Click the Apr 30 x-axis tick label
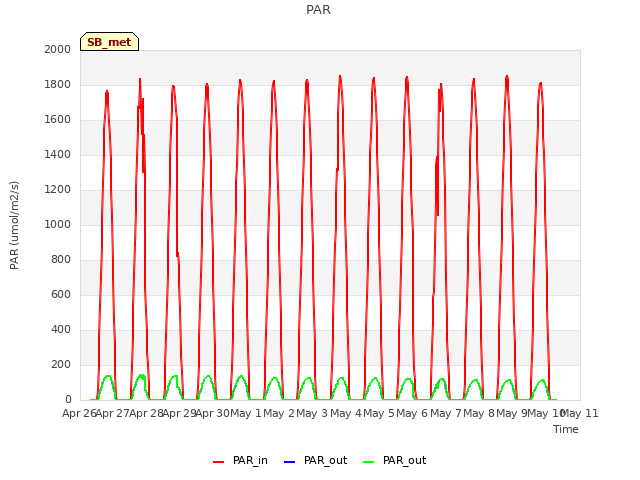Screen dimensions: 640x480 (x=213, y=413)
